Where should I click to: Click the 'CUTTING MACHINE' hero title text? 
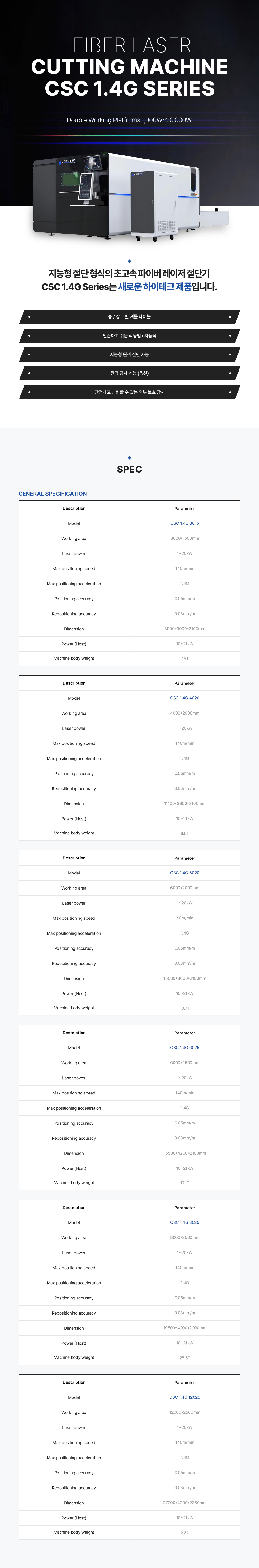(x=129, y=66)
